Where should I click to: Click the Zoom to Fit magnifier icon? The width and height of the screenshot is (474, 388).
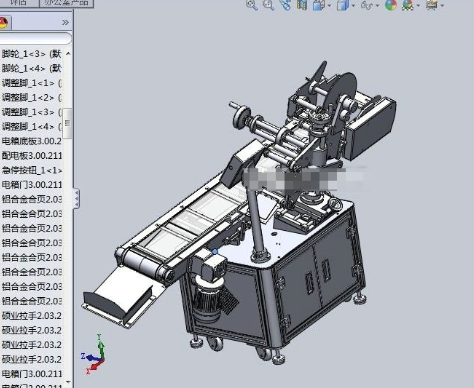pyautogui.click(x=252, y=5)
